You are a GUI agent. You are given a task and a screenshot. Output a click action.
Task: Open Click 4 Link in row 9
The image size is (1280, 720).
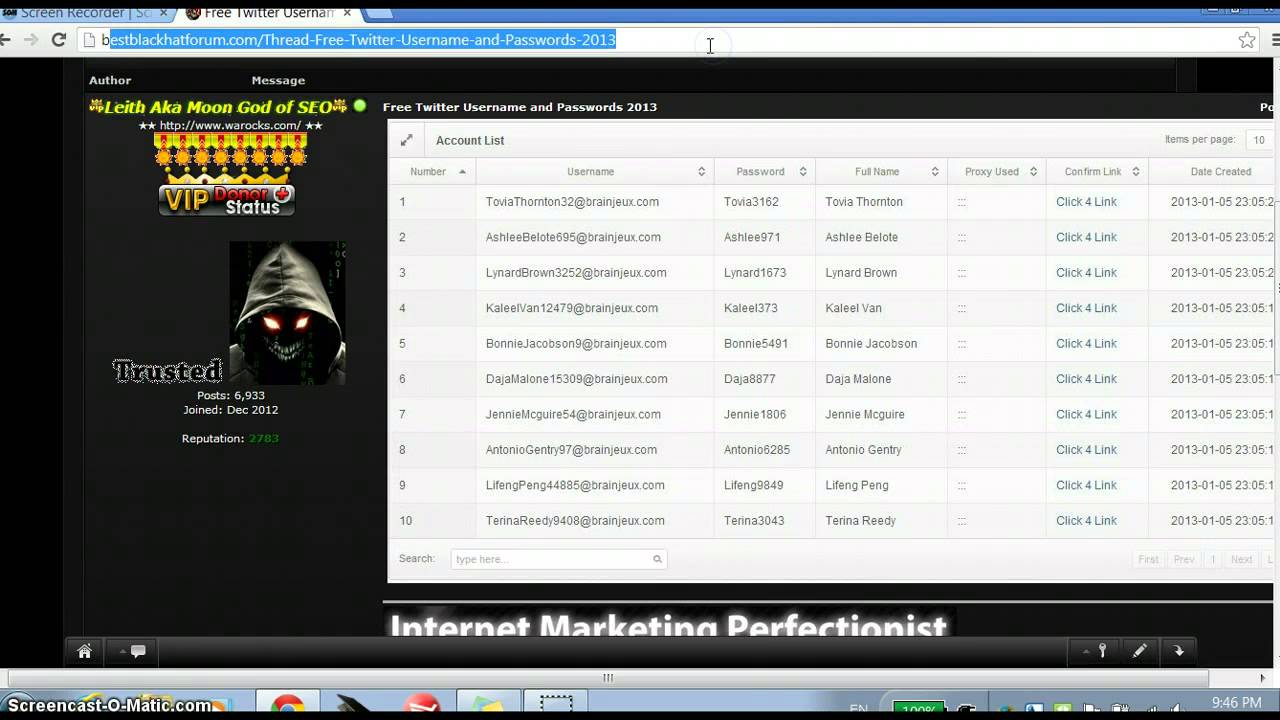click(1086, 485)
